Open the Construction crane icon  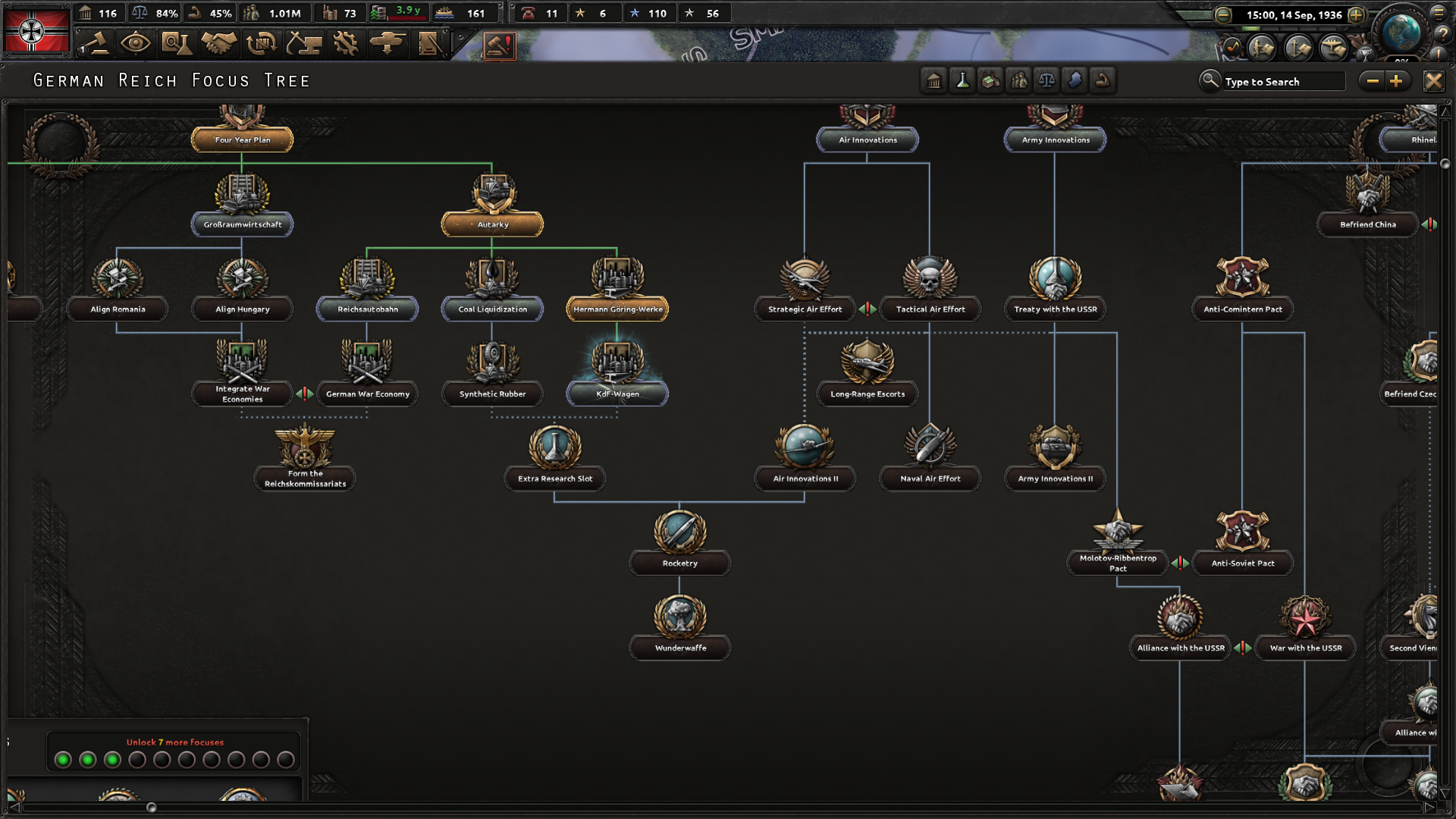(303, 44)
